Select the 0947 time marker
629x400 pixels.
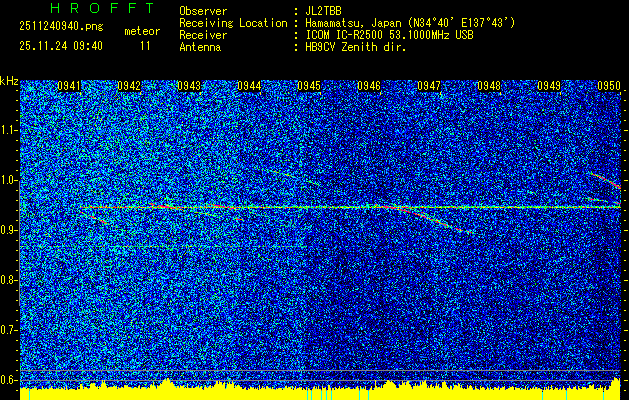[x=429, y=87]
